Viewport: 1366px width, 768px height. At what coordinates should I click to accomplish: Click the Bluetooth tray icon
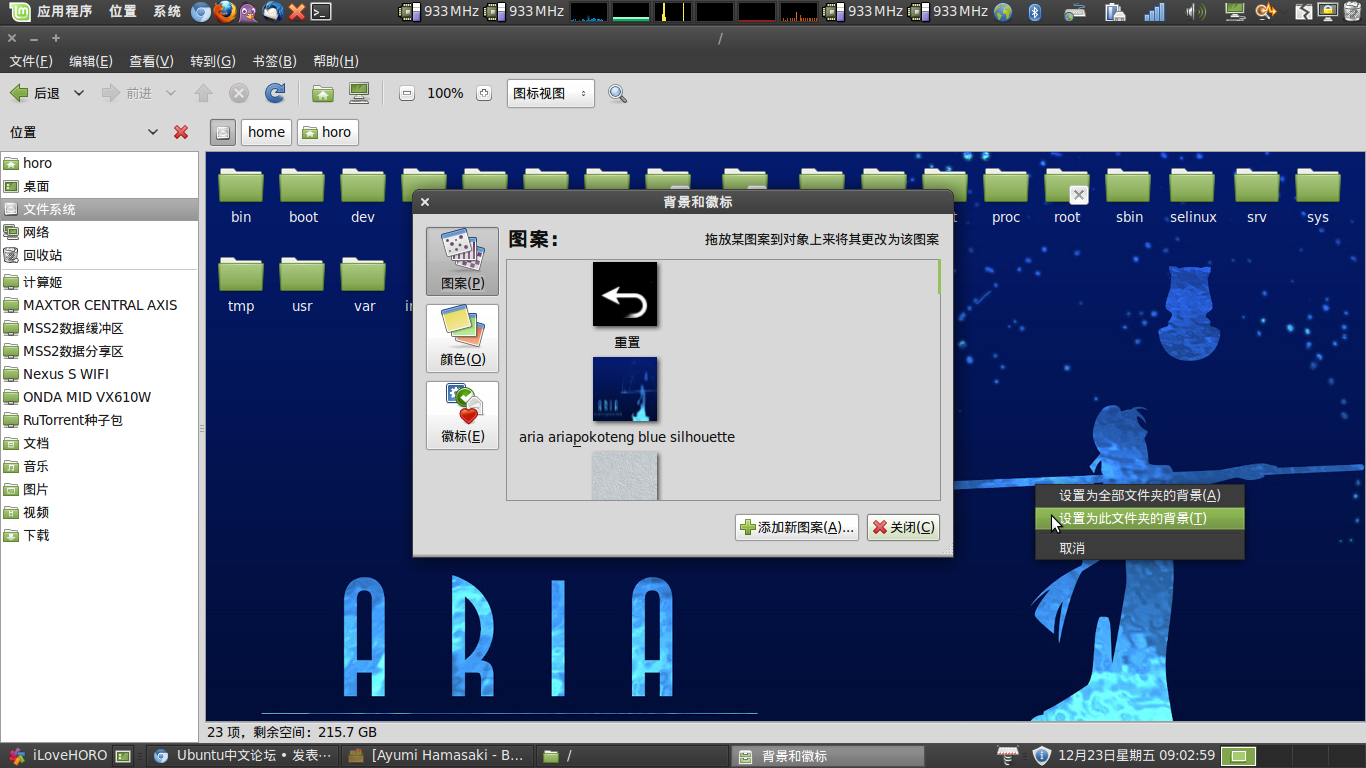tap(1035, 12)
